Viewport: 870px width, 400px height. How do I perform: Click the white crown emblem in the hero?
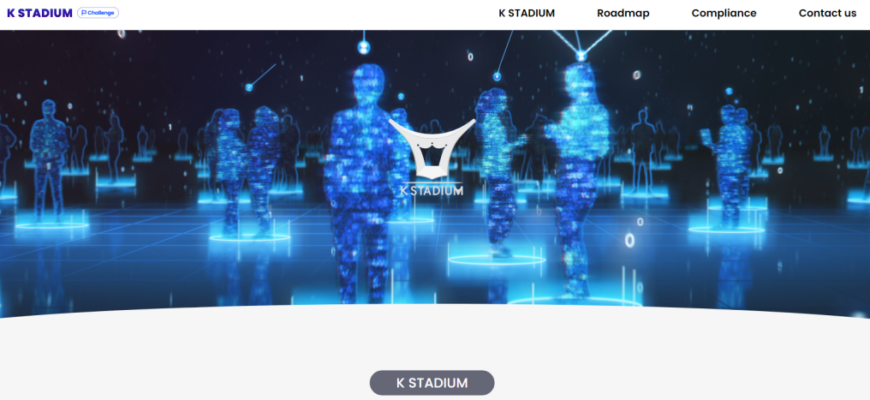(x=431, y=149)
